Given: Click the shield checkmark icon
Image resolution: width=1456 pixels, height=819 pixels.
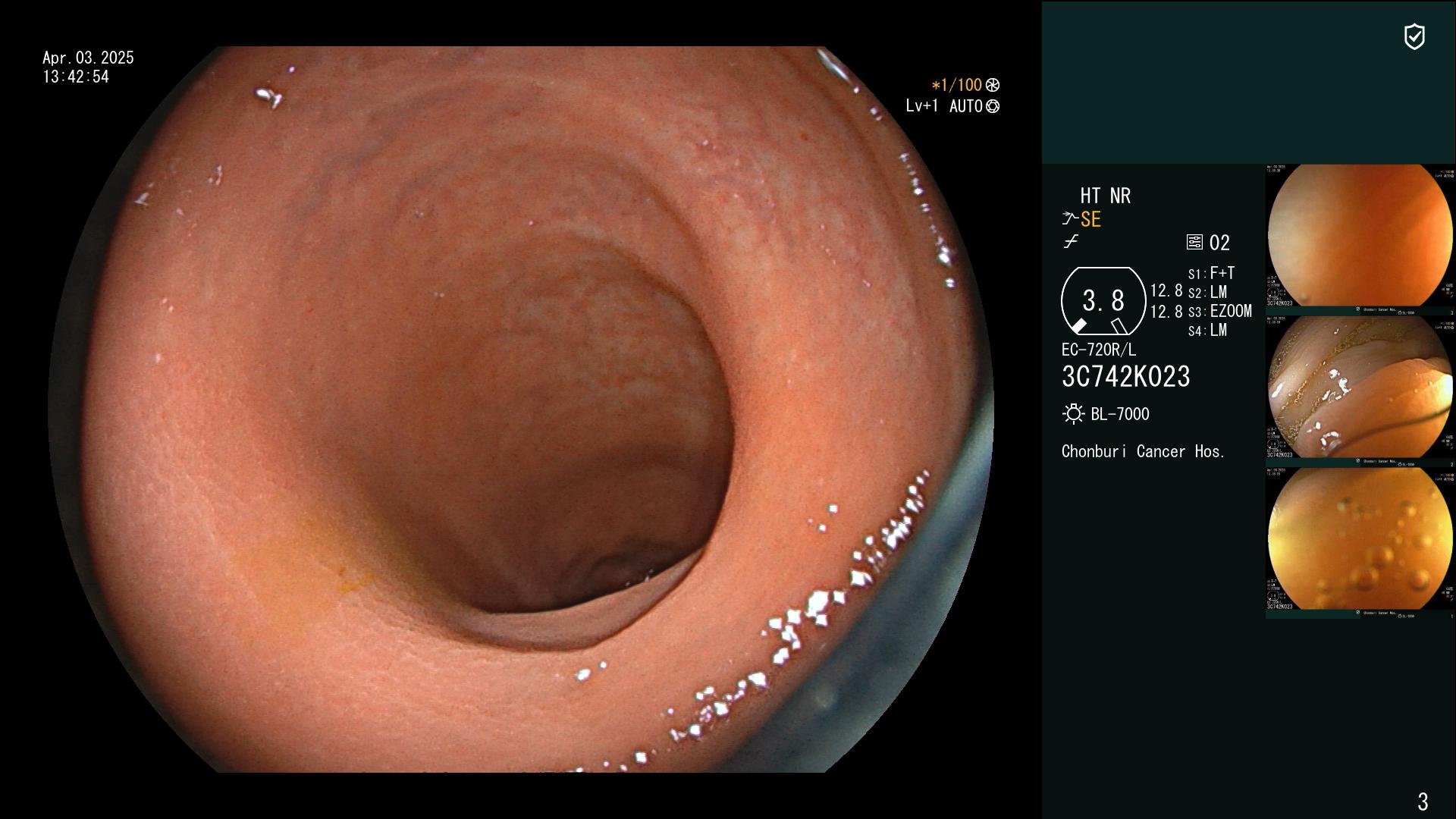Looking at the screenshot, I should 1414,36.
